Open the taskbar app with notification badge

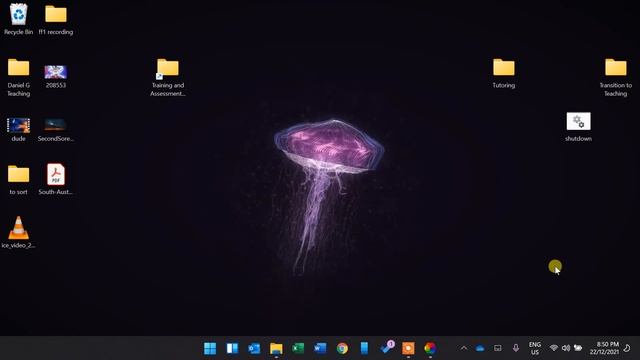click(x=387, y=347)
